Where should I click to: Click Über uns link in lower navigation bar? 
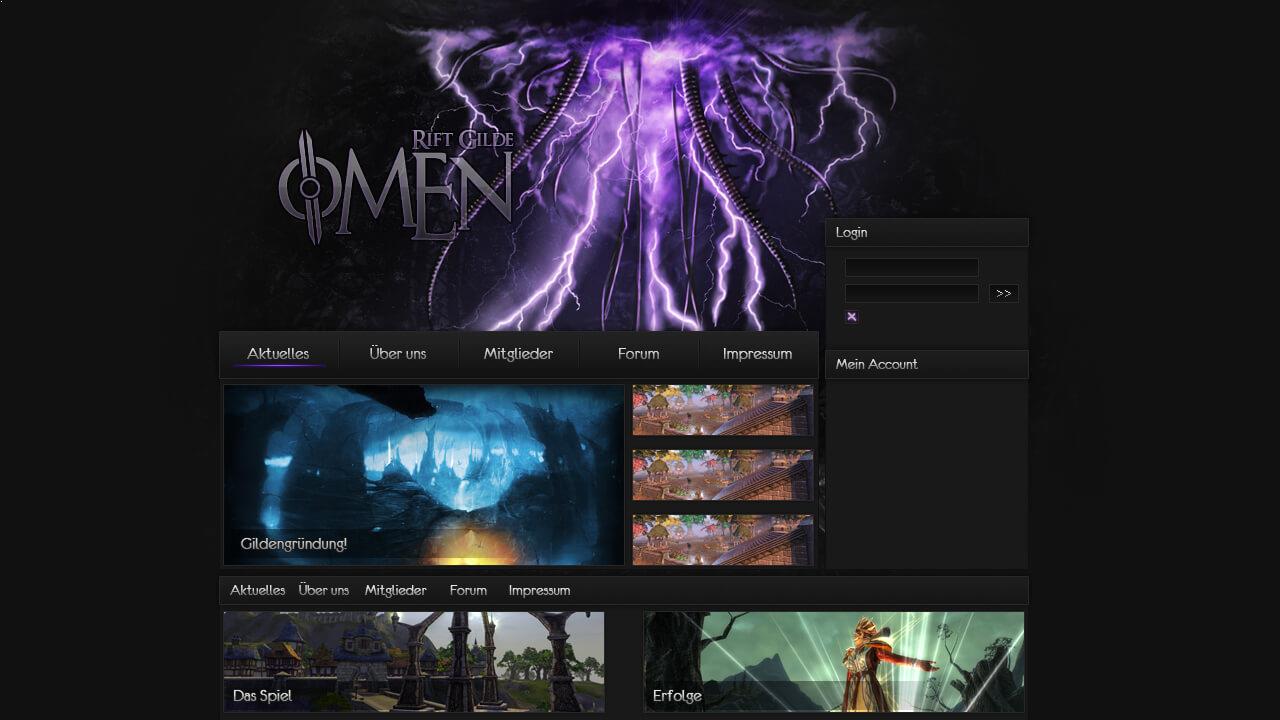click(324, 590)
